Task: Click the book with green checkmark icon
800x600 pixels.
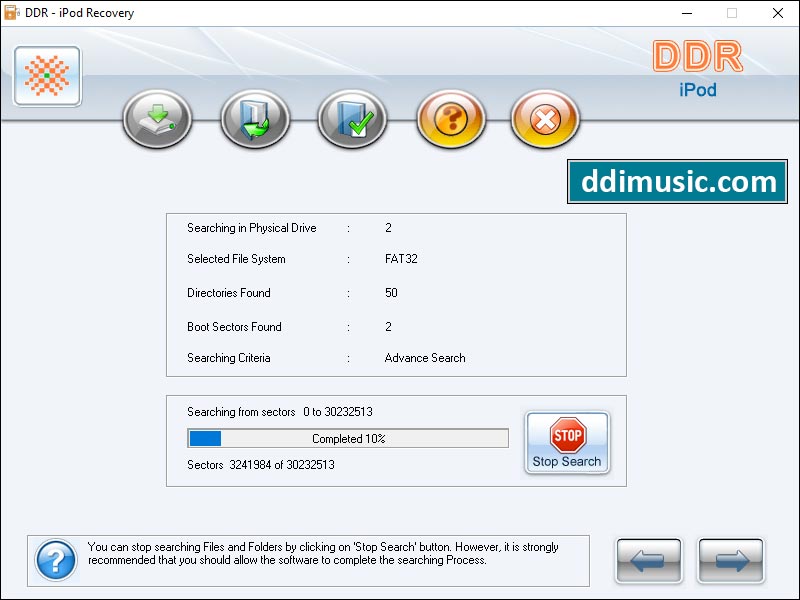Action: [351, 119]
